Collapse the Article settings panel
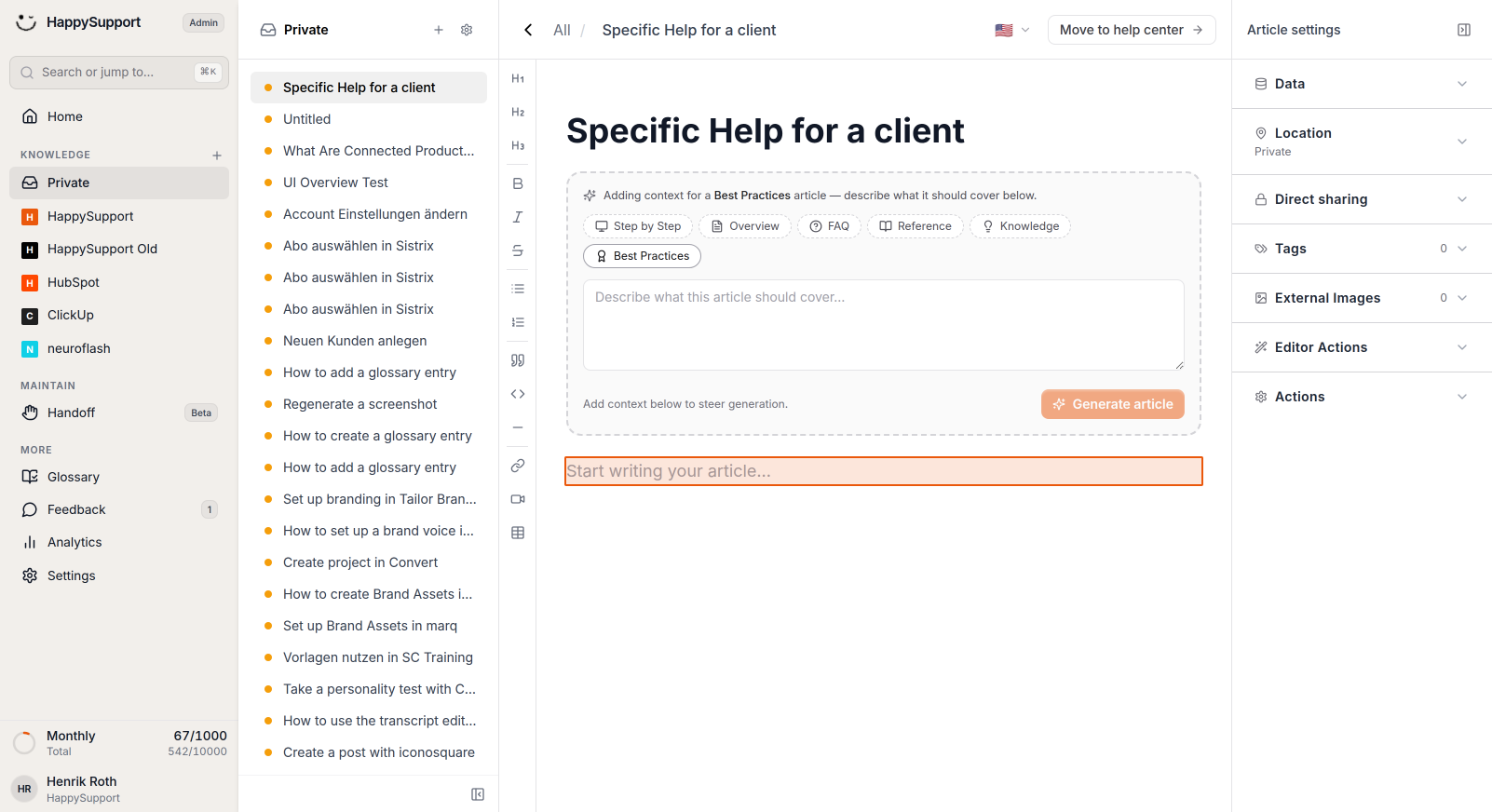The image size is (1492, 812). [x=1464, y=30]
